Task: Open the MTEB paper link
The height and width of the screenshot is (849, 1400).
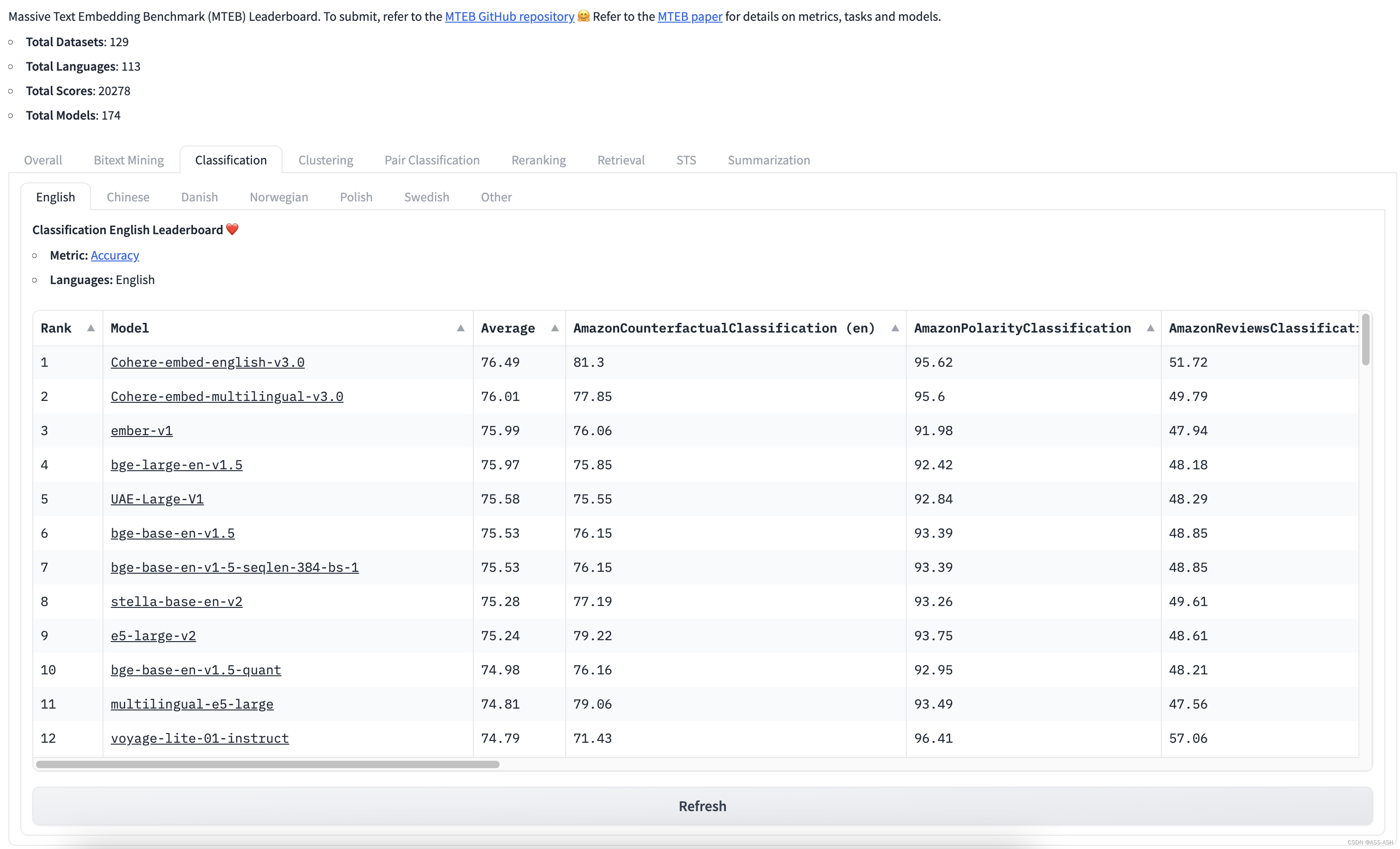Action: click(x=689, y=17)
